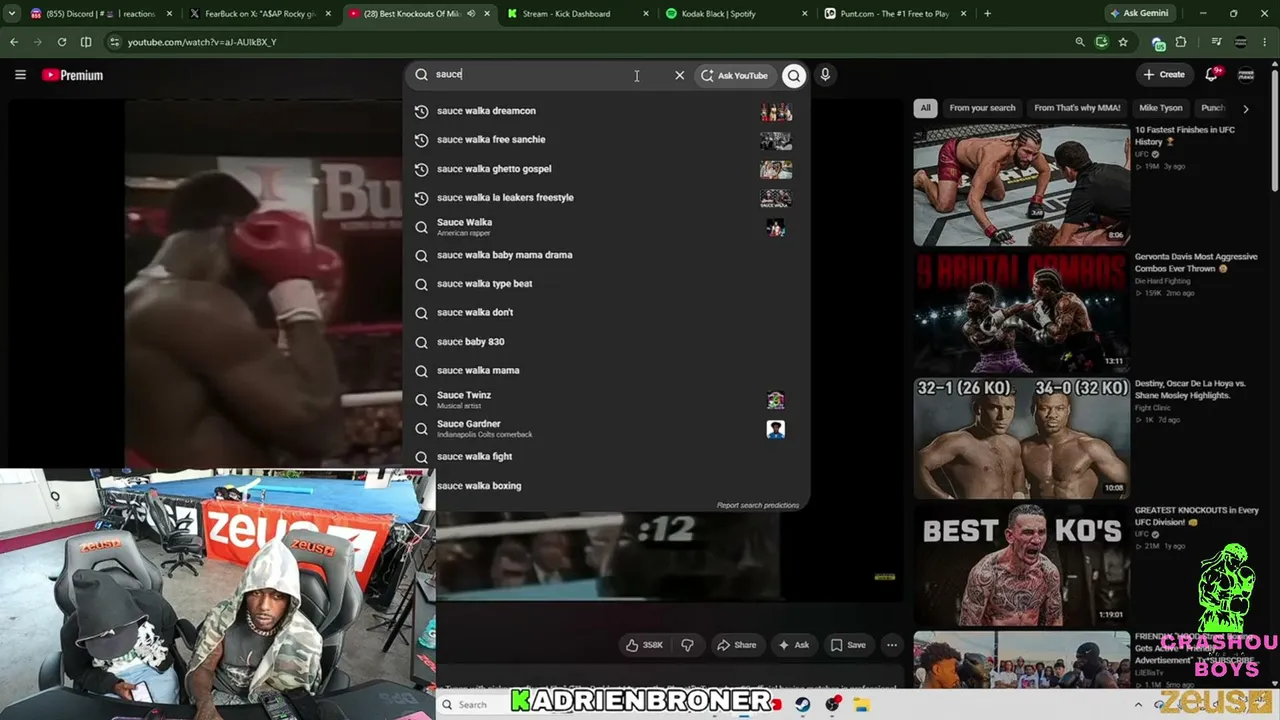Select suggestion 'sauce walka don't'
This screenshot has height=720, width=1280.
[x=606, y=313]
